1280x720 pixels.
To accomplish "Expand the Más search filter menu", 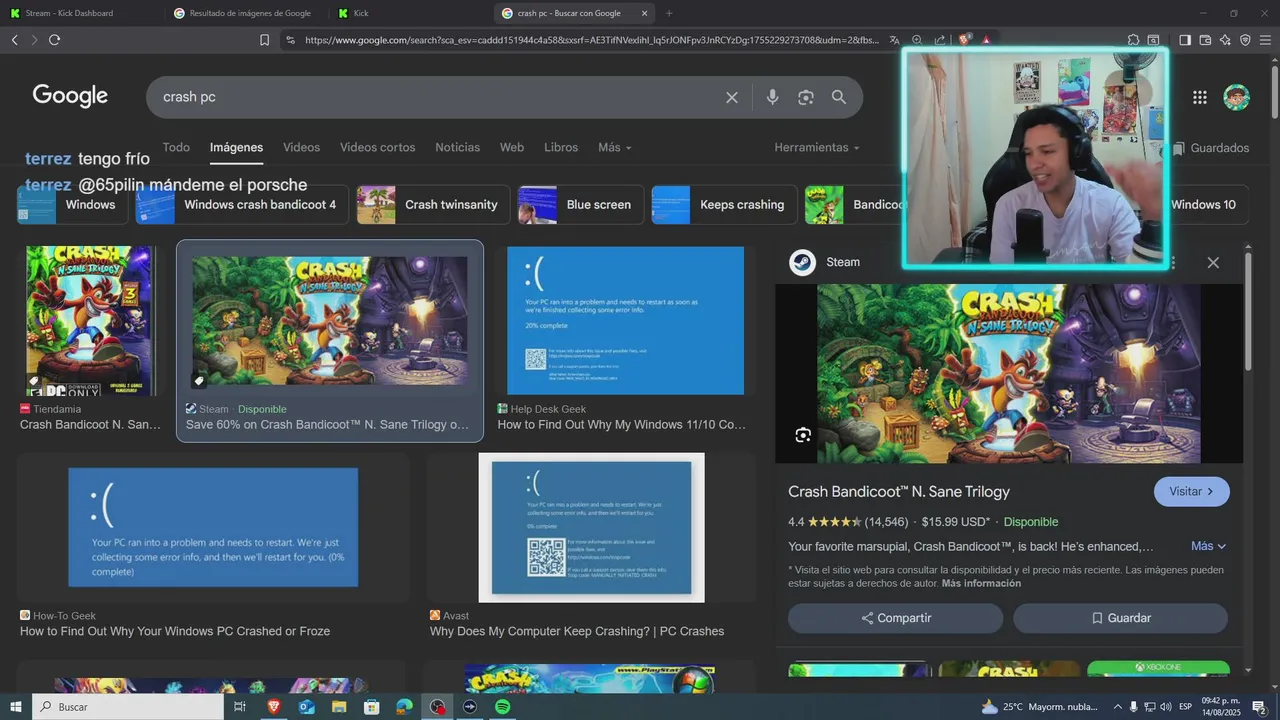I will click(x=615, y=147).
